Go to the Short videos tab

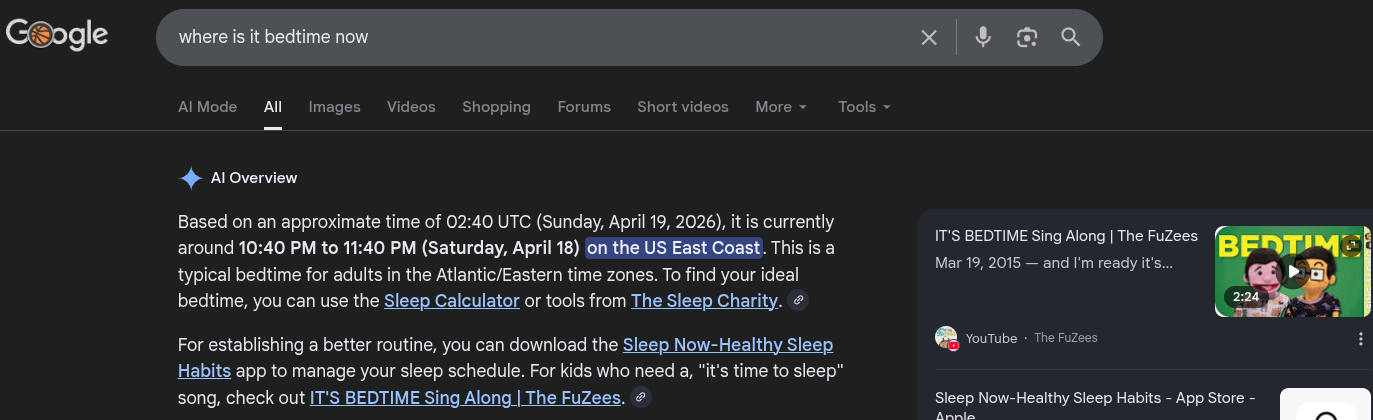682,107
